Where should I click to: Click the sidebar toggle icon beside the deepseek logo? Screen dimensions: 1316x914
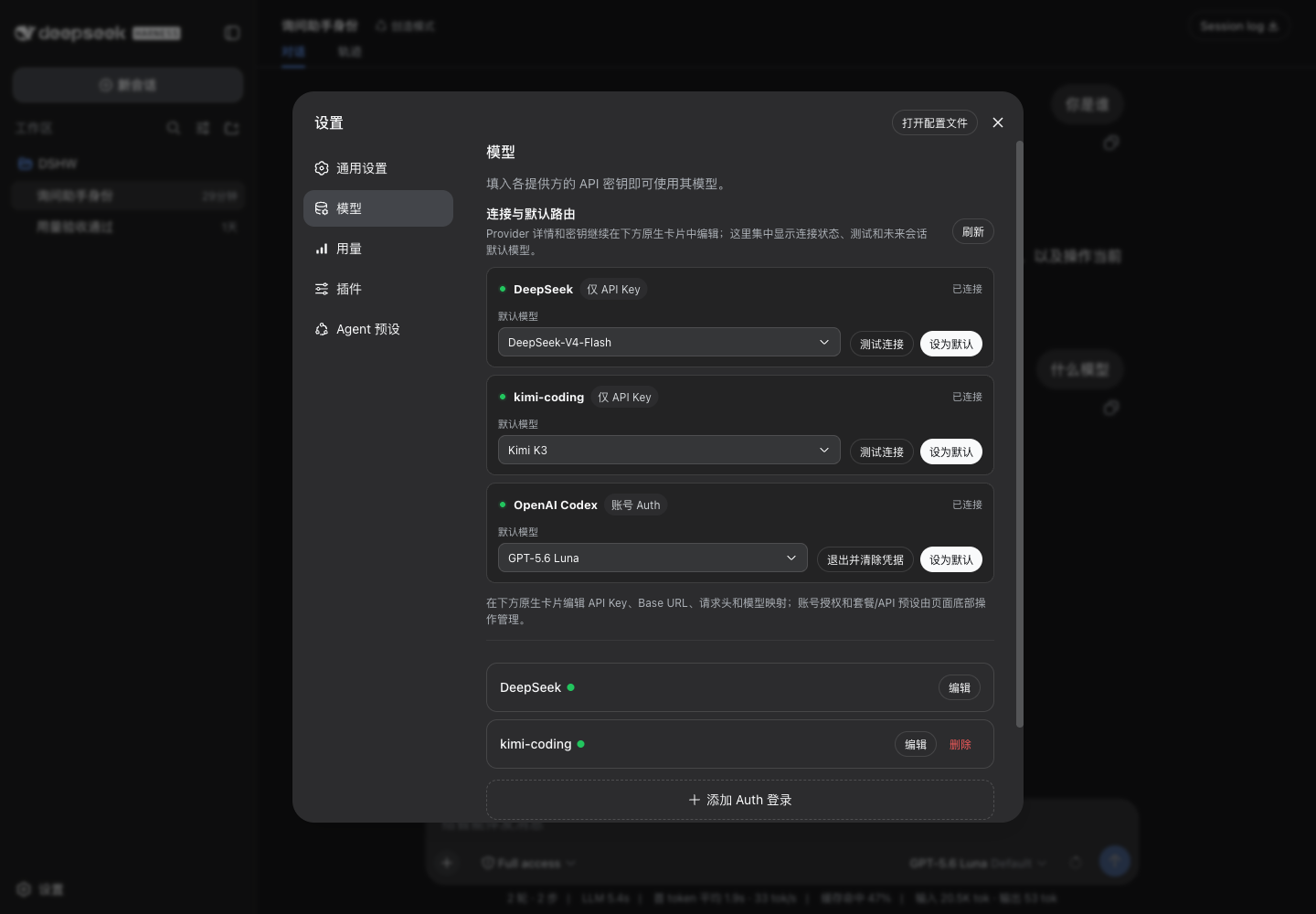232,33
